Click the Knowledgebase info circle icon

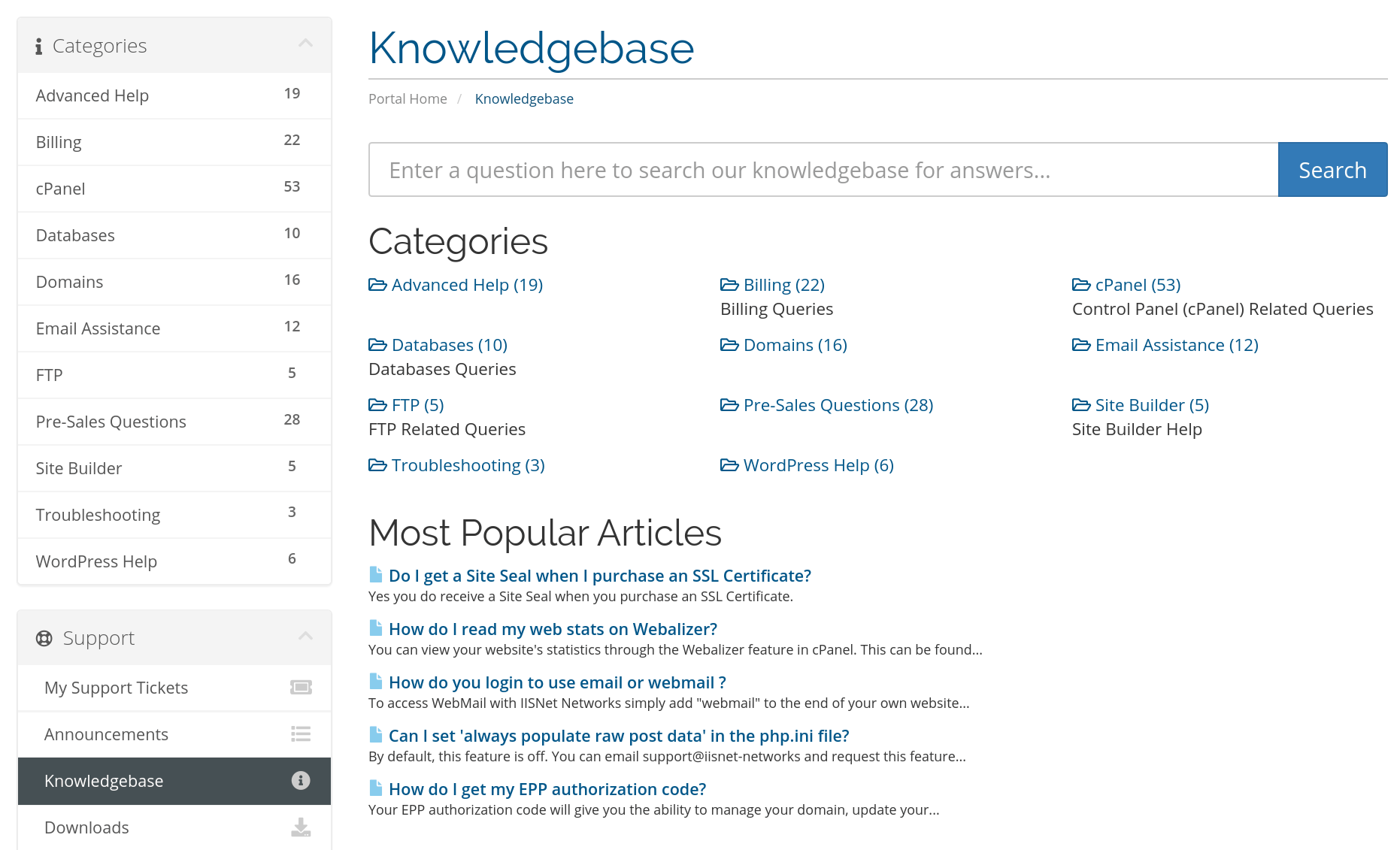301,780
